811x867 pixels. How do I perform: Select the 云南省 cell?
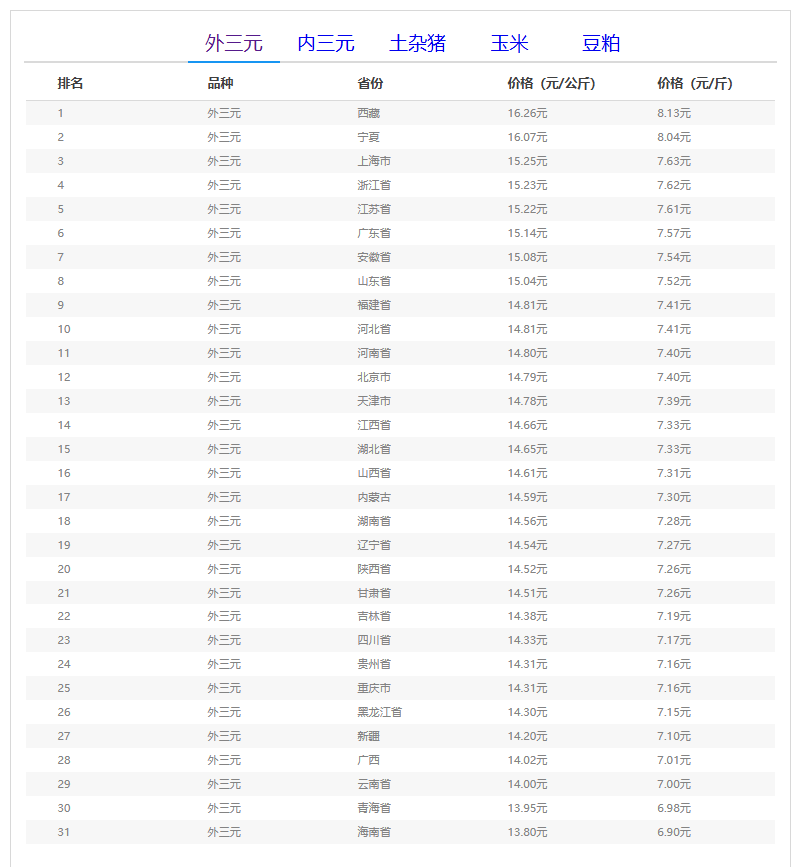374,785
